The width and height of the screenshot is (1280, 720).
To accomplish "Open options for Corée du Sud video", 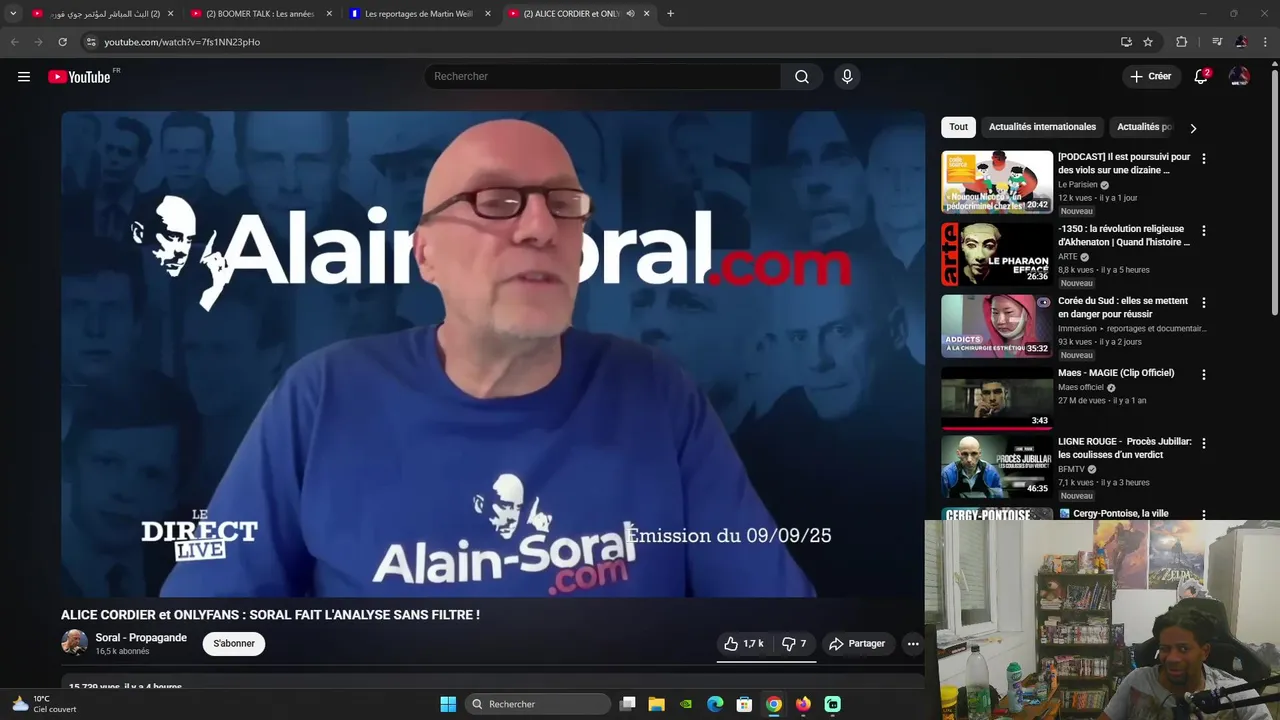I will pos(1204,303).
